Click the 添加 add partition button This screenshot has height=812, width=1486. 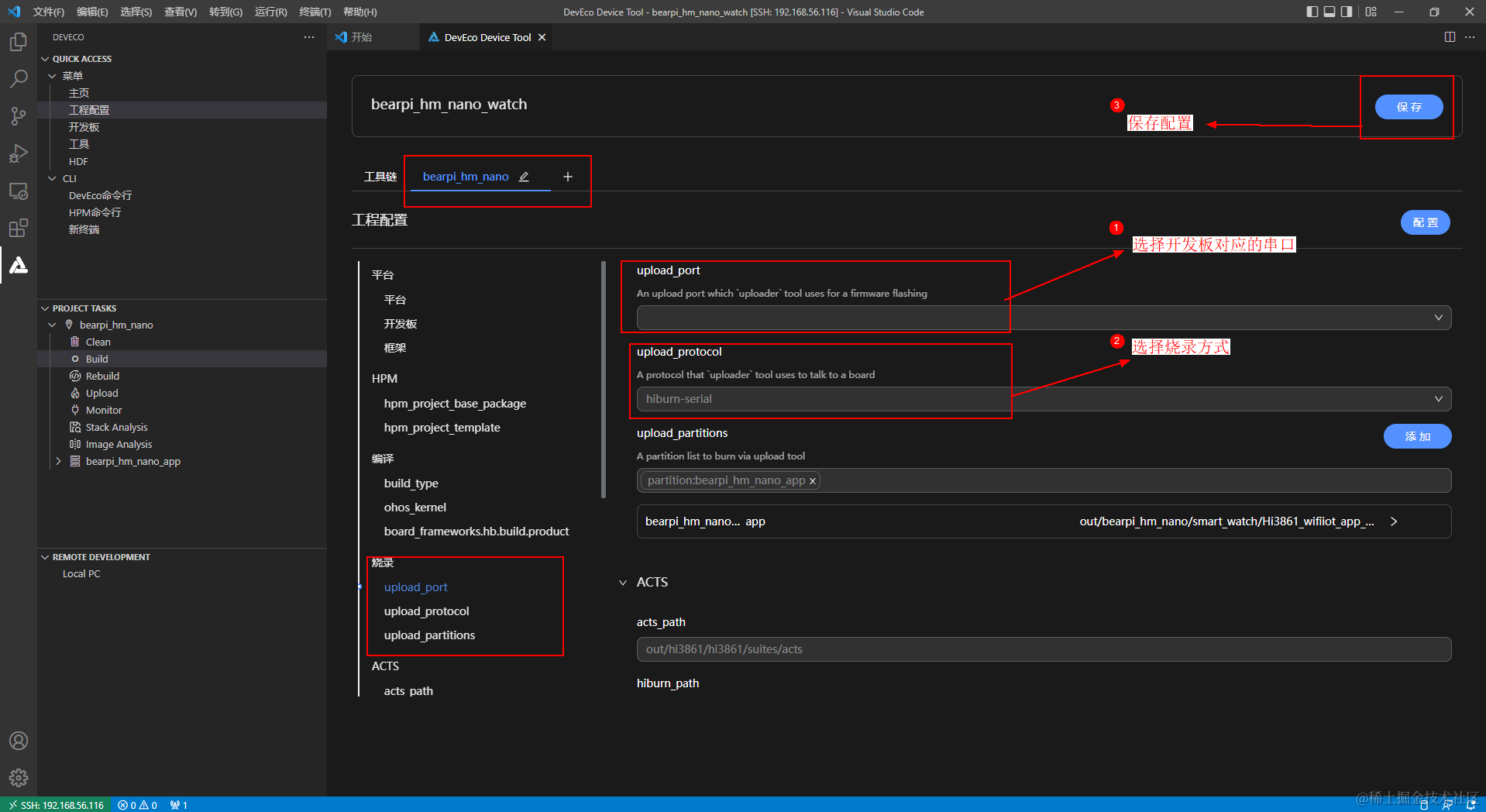coord(1417,436)
